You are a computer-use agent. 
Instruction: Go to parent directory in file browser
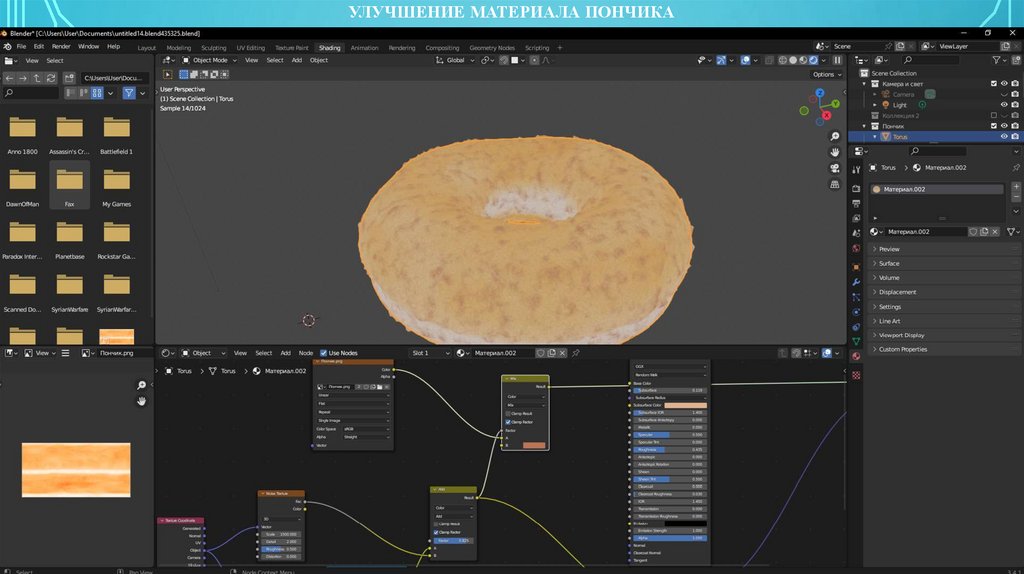(x=37, y=78)
